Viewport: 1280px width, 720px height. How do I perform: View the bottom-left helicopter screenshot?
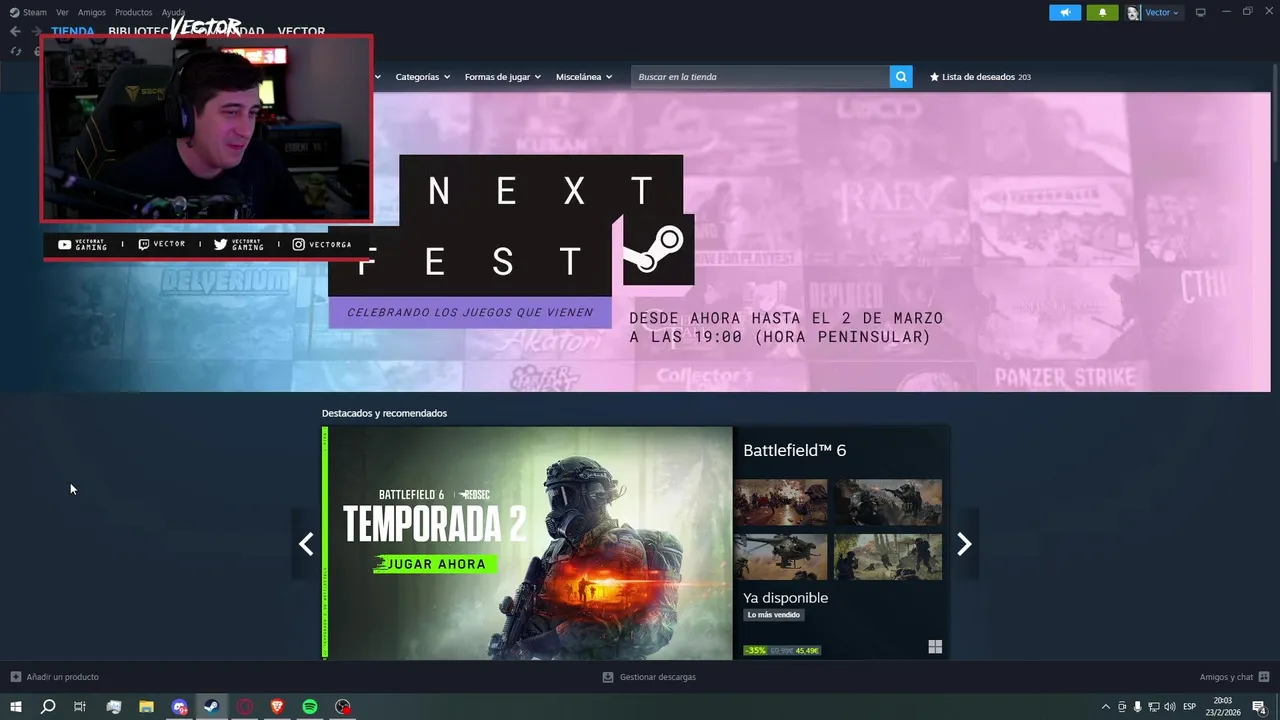(781, 556)
